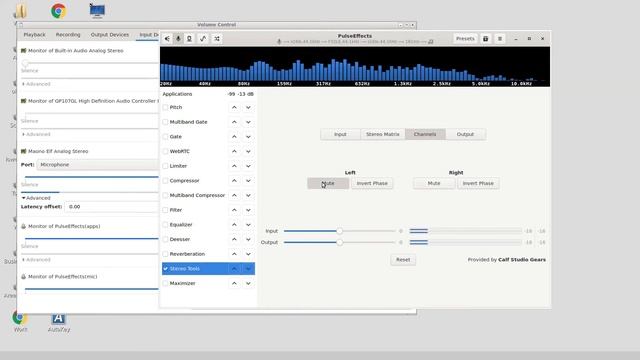Move the Maximizer effect up
This screenshot has width=640, height=360.
point(234,283)
